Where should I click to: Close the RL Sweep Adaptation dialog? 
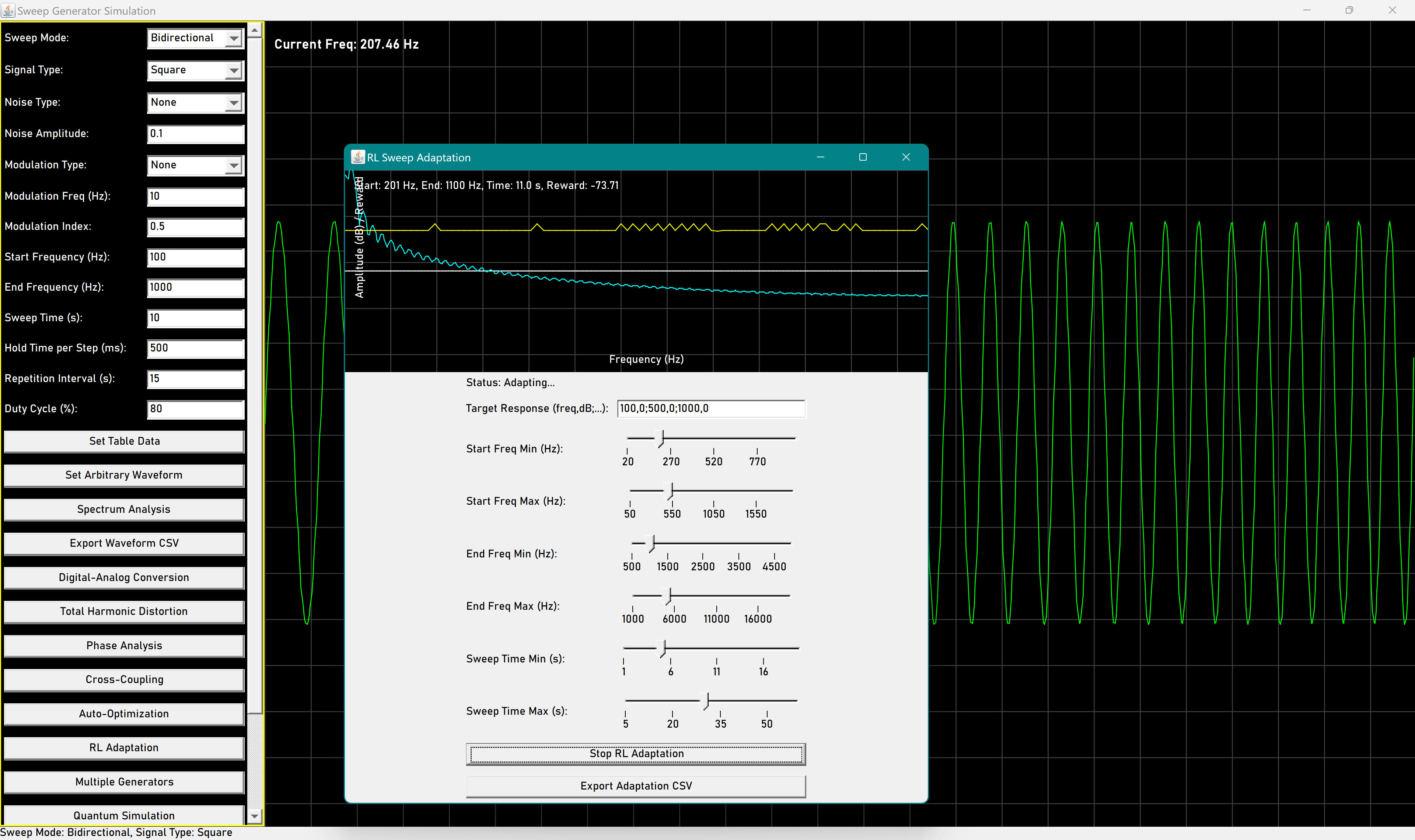coord(906,157)
